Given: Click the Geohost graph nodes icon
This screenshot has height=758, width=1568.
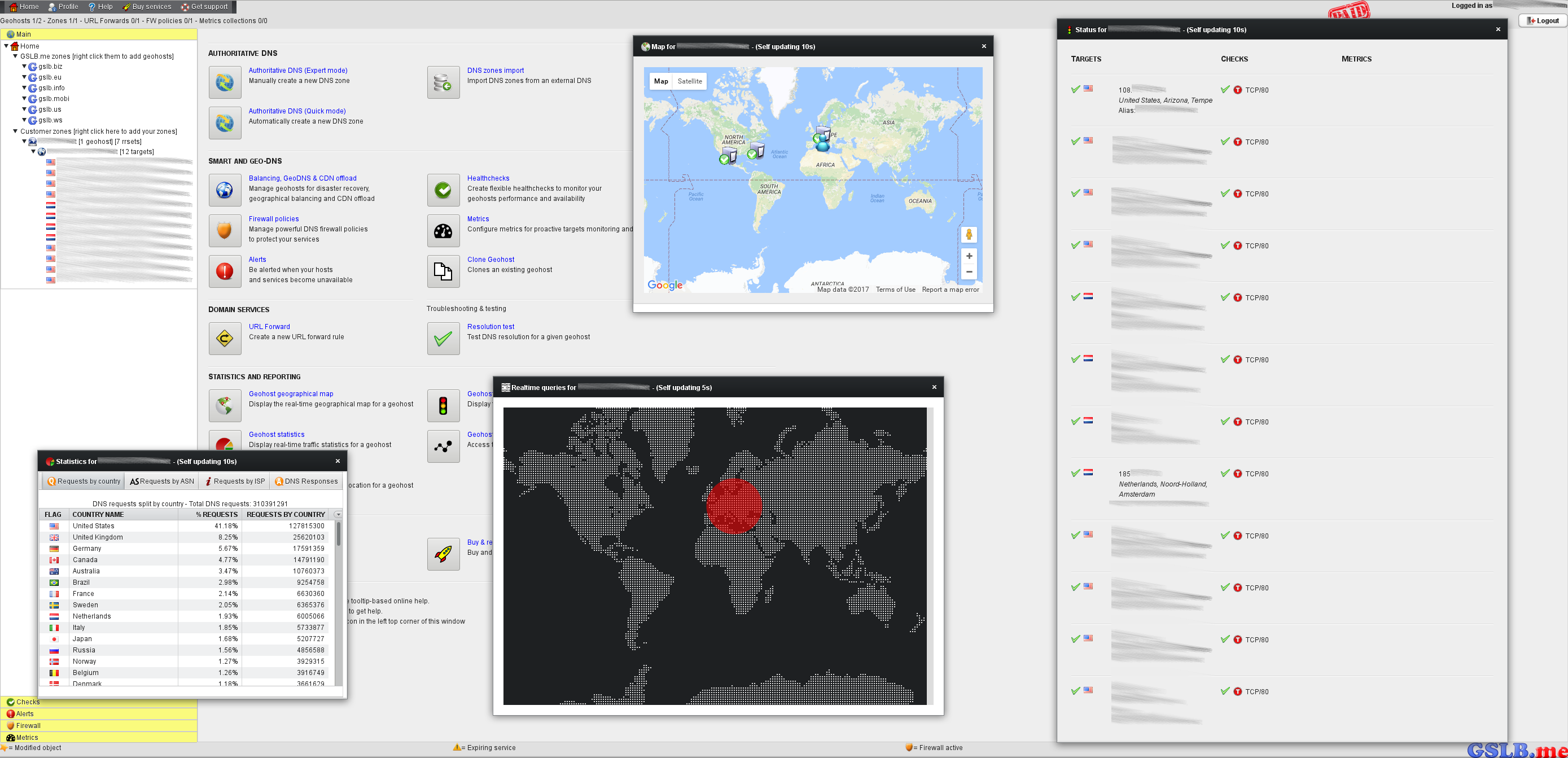Looking at the screenshot, I should [x=443, y=446].
